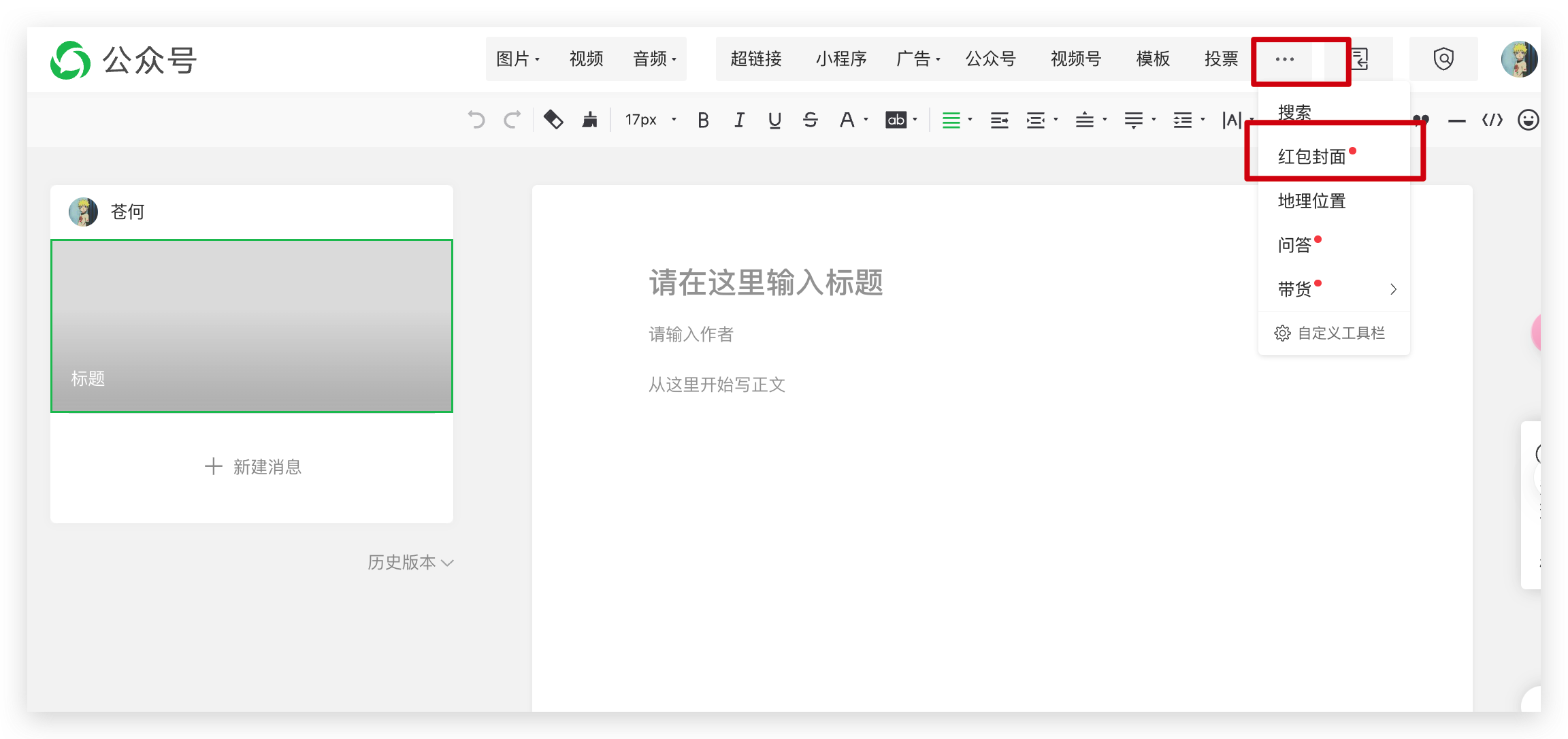The image size is (1568, 739).
Task: Expand the alignment dropdown arrow
Action: 970,120
